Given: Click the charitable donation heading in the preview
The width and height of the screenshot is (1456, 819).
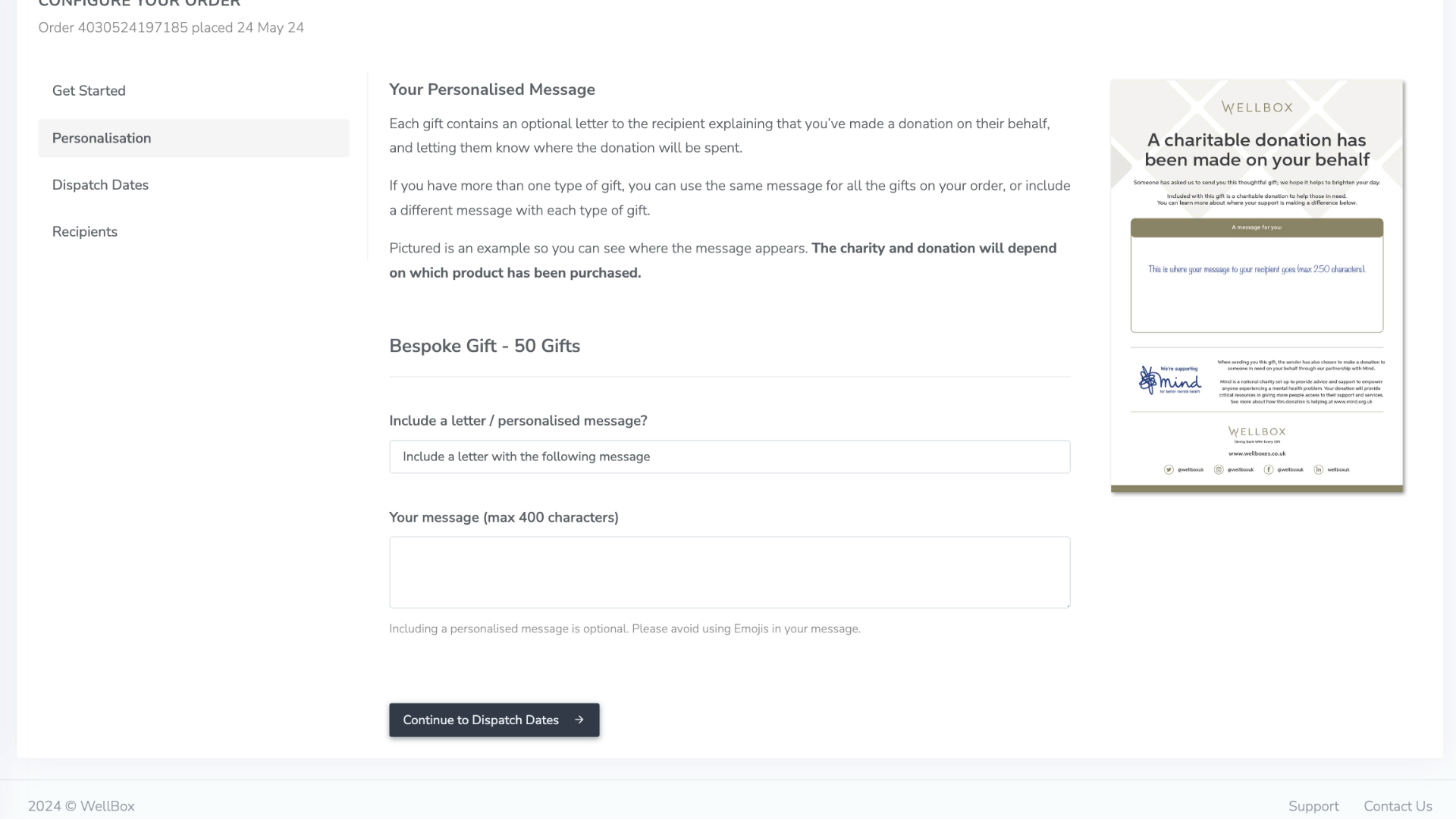Looking at the screenshot, I should [1257, 149].
